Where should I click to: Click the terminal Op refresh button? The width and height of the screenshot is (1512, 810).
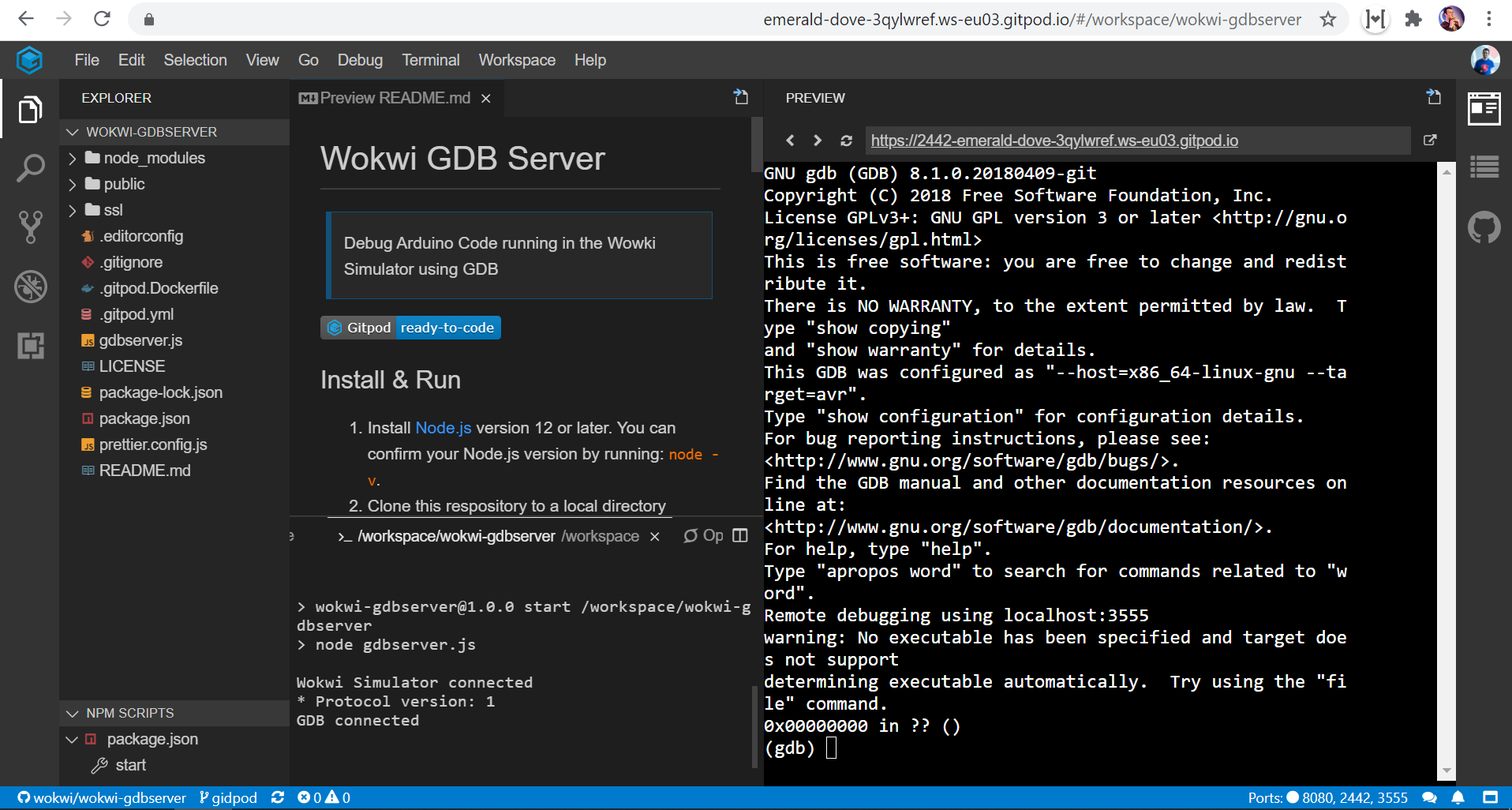point(702,535)
